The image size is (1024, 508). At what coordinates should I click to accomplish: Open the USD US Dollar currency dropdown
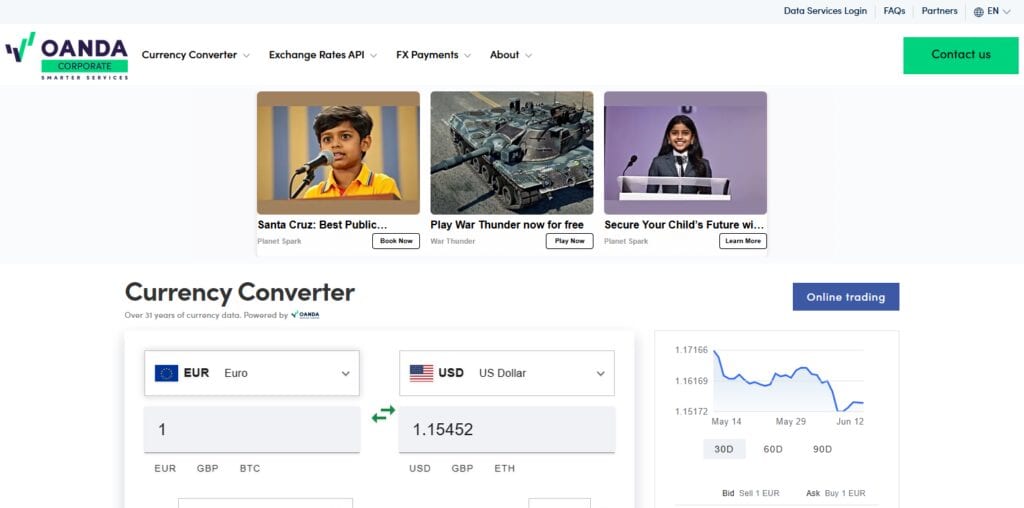(x=507, y=373)
